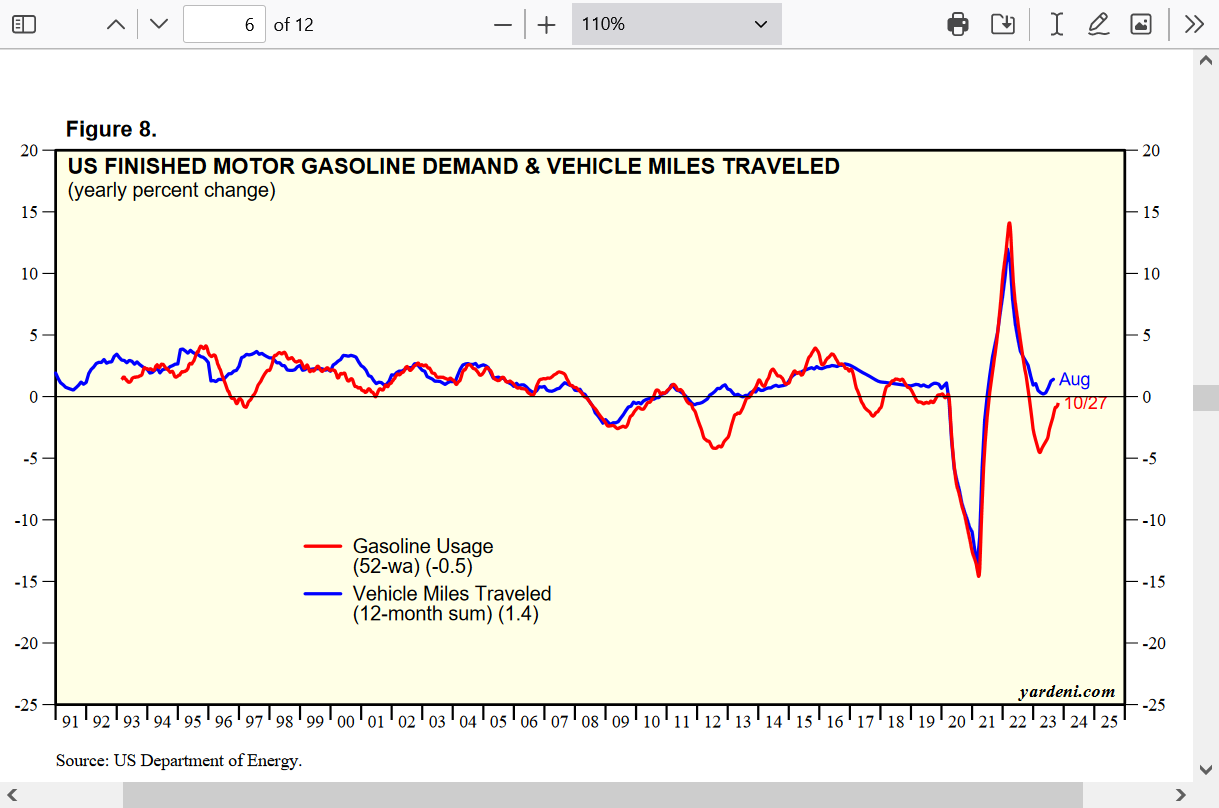1219x808 pixels.
Task: Save the PDF document
Action: click(1003, 24)
